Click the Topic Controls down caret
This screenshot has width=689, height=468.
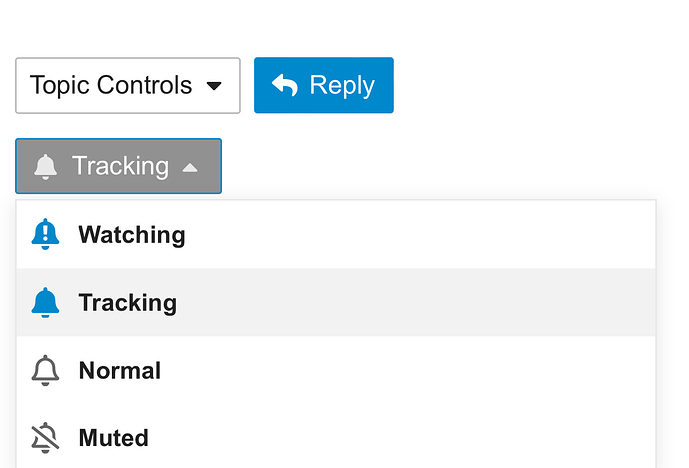[x=213, y=86]
